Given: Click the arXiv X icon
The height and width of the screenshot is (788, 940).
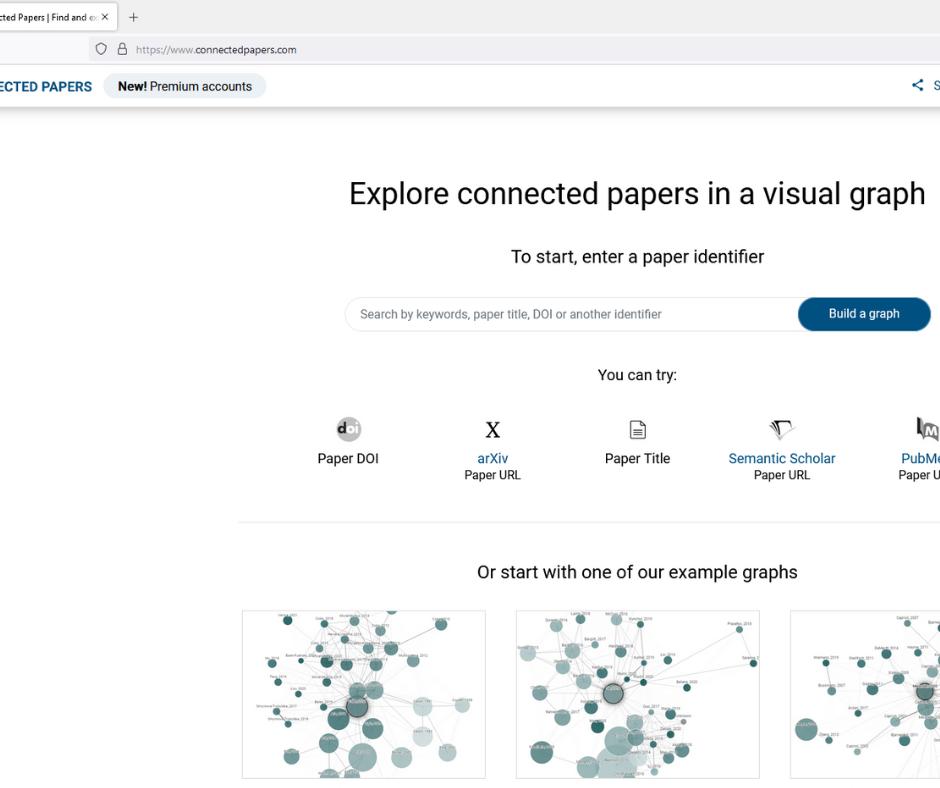Looking at the screenshot, I should tap(493, 429).
